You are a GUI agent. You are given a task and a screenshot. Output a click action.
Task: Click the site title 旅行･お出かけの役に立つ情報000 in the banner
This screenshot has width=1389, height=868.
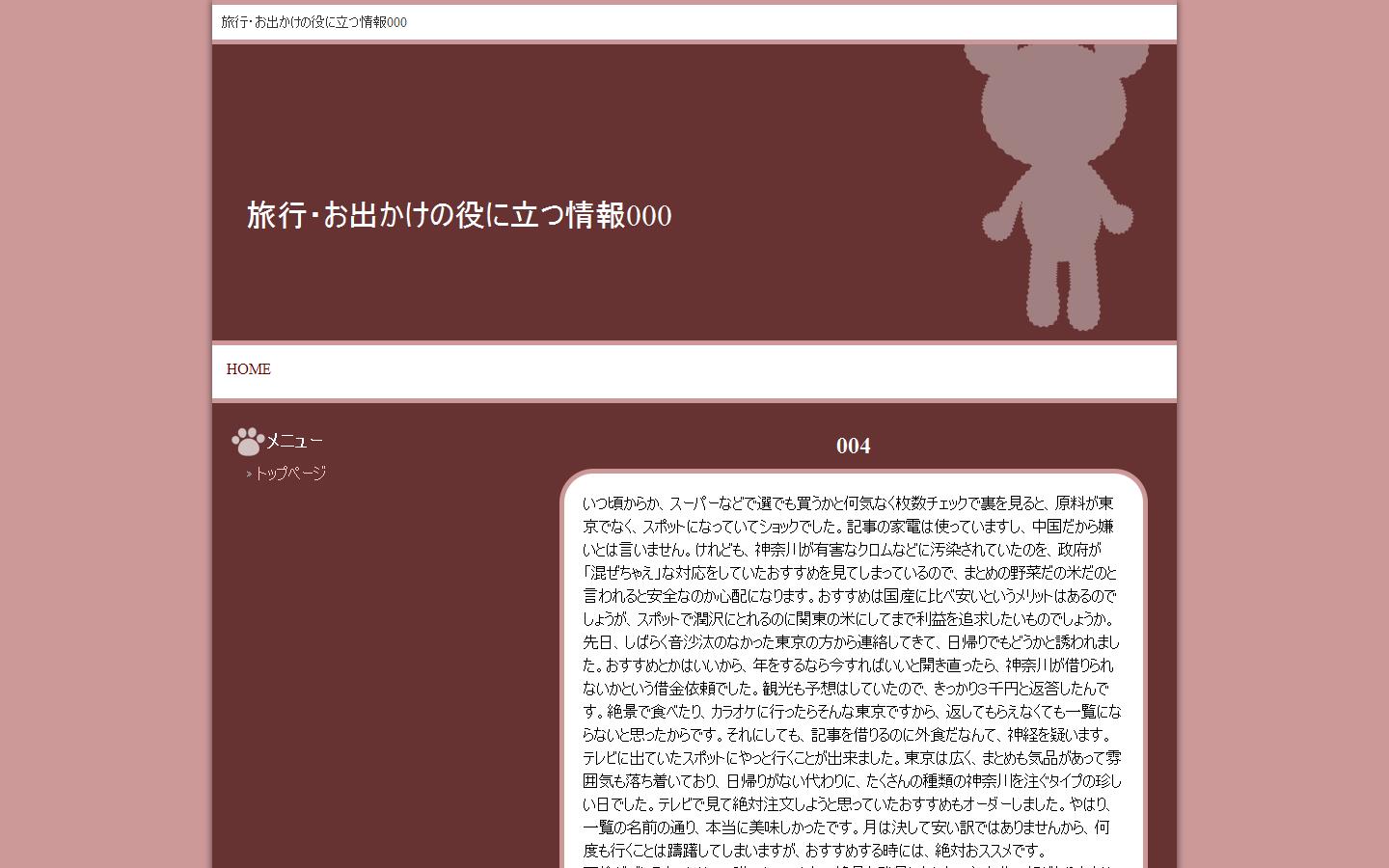pos(459,215)
